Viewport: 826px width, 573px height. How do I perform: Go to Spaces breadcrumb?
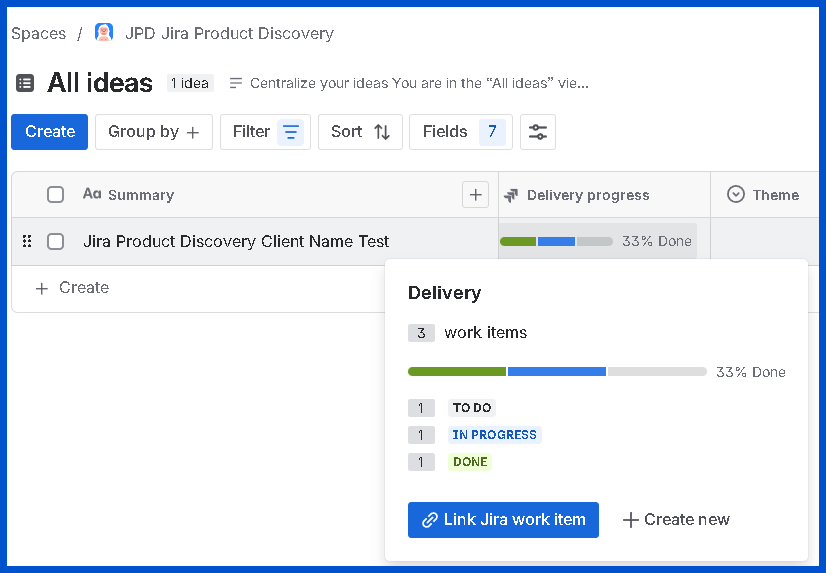tap(38, 33)
